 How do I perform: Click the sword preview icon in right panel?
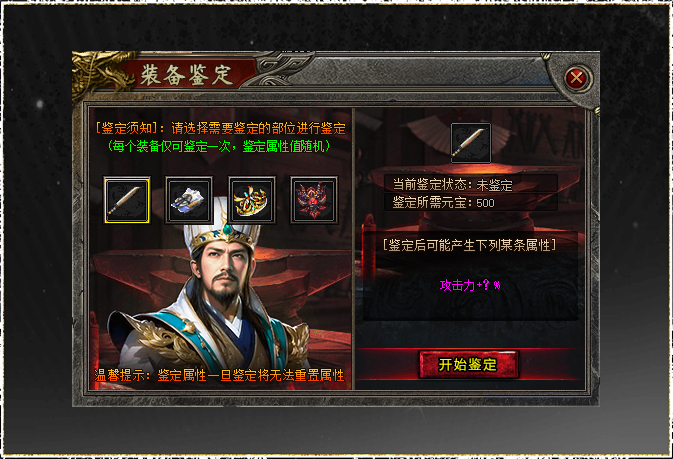[x=471, y=143]
